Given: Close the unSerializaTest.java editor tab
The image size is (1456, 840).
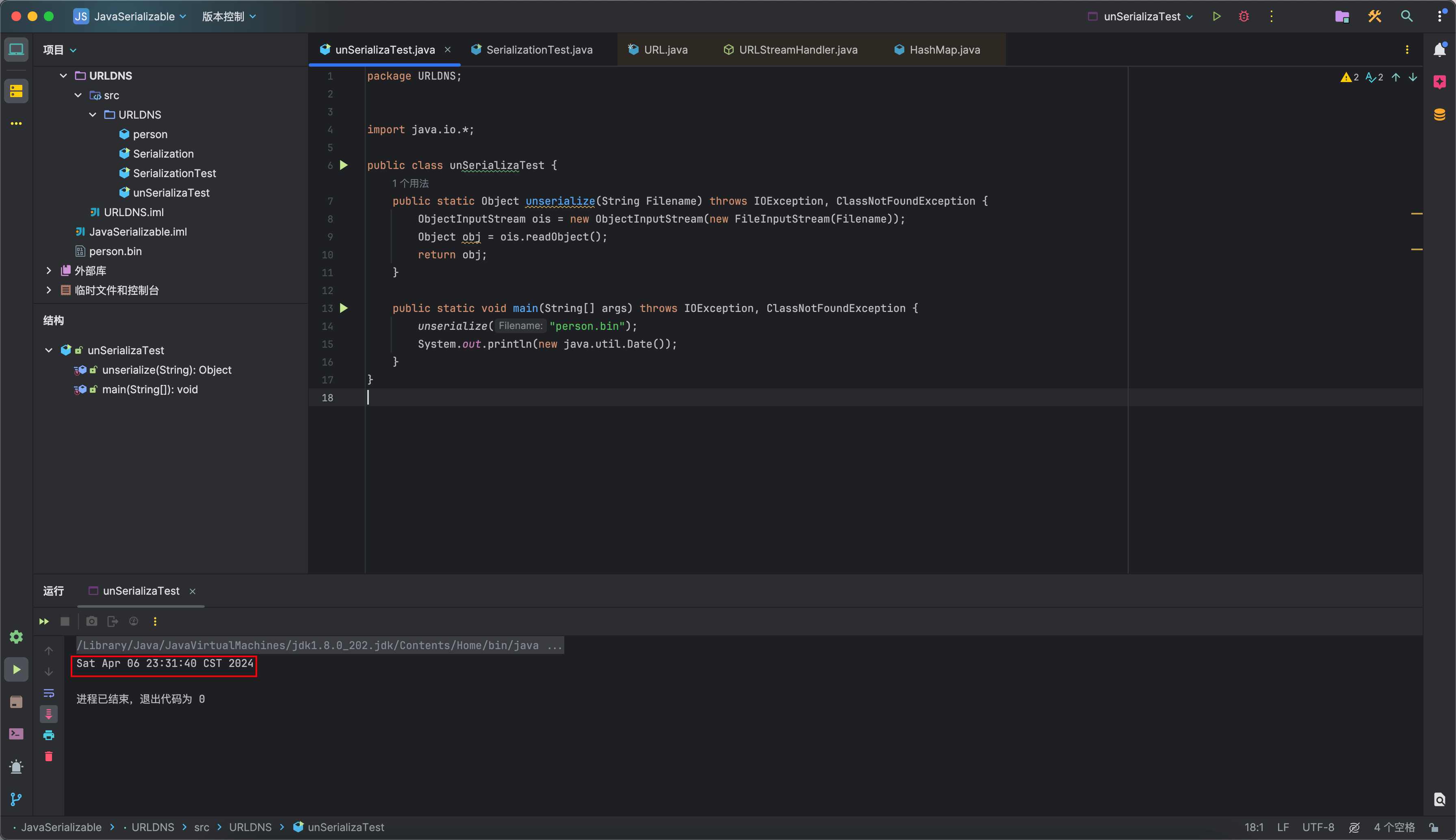Looking at the screenshot, I should [448, 50].
